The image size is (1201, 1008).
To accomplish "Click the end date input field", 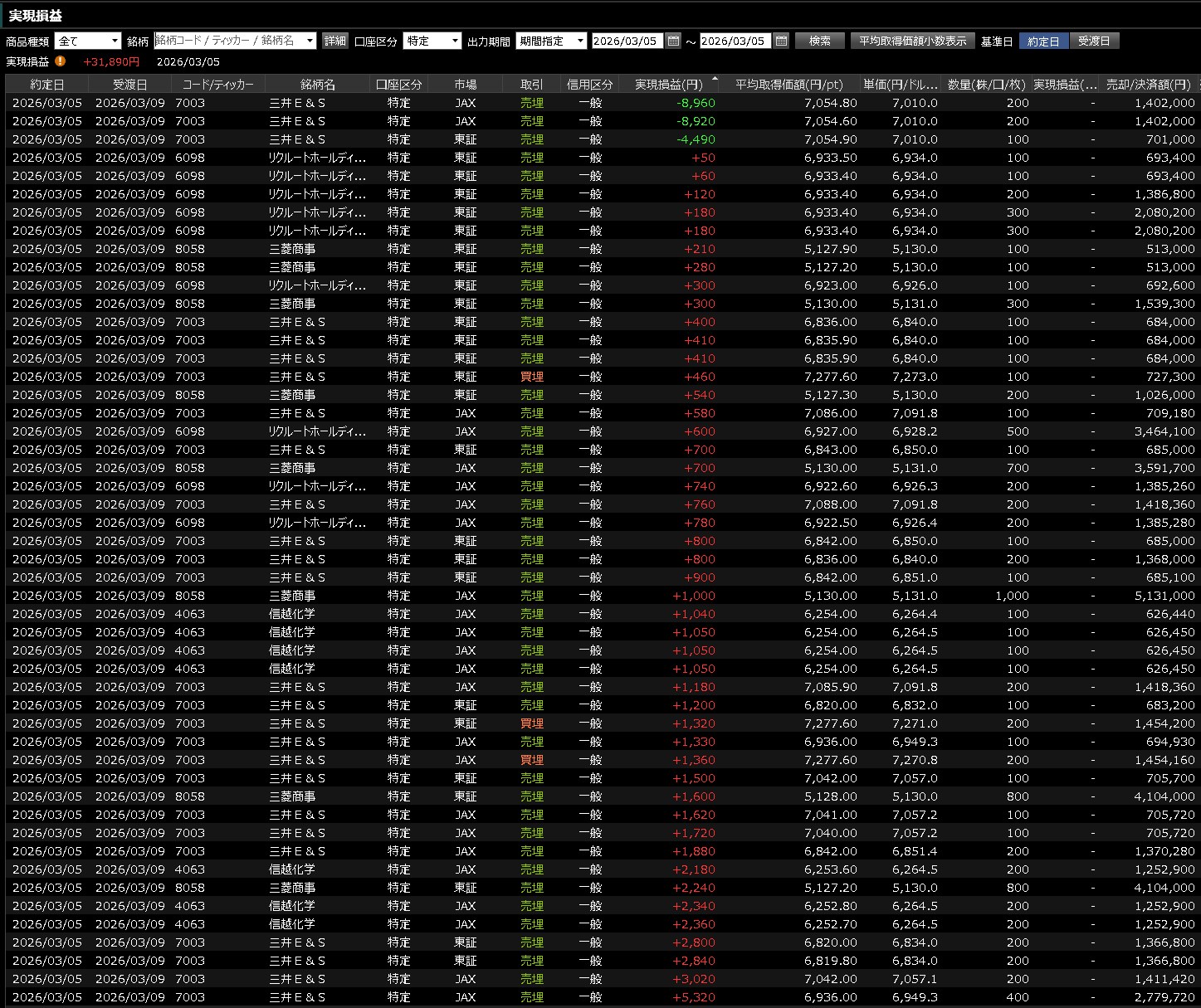I will 734,41.
